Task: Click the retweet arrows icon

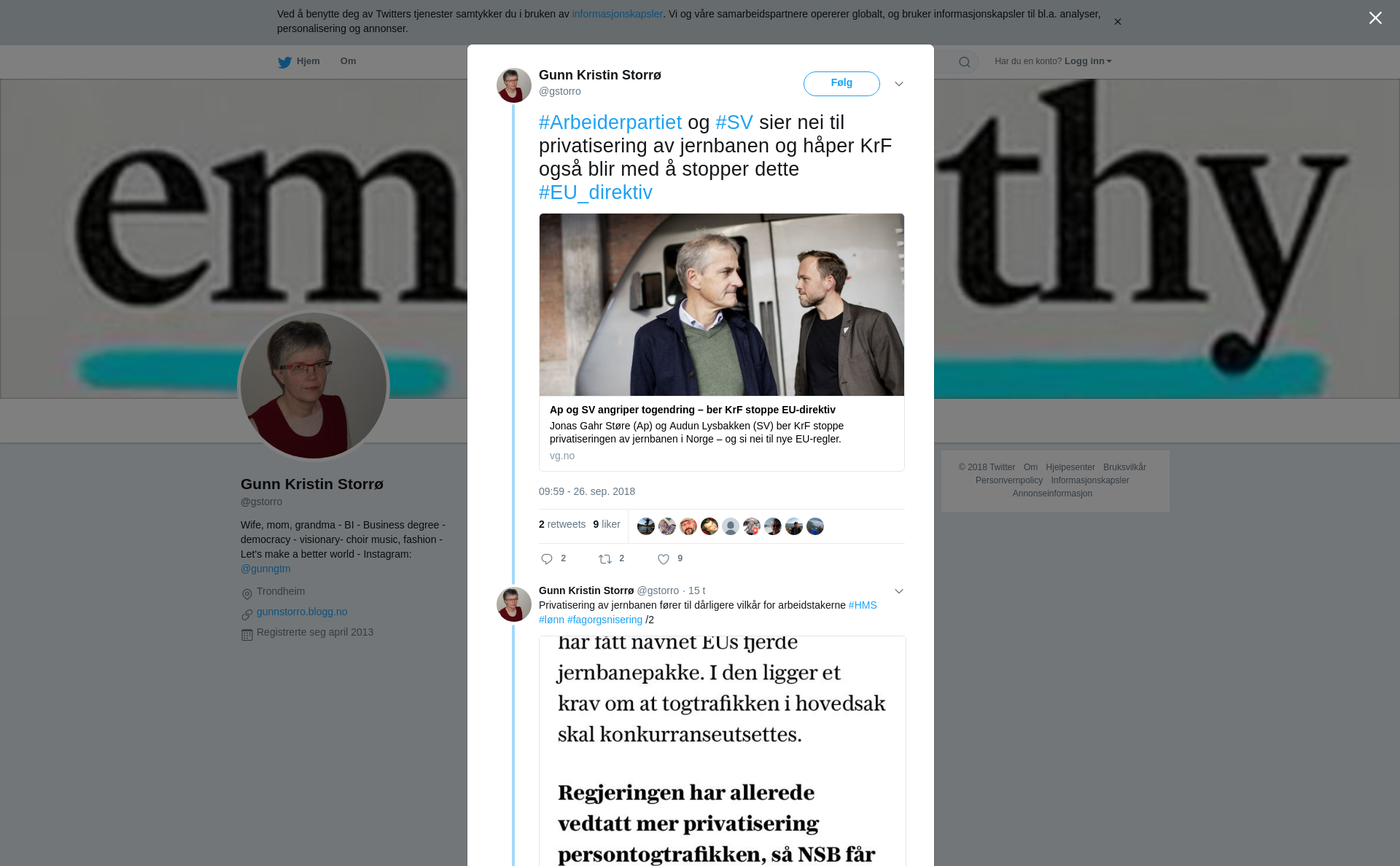Action: click(605, 559)
